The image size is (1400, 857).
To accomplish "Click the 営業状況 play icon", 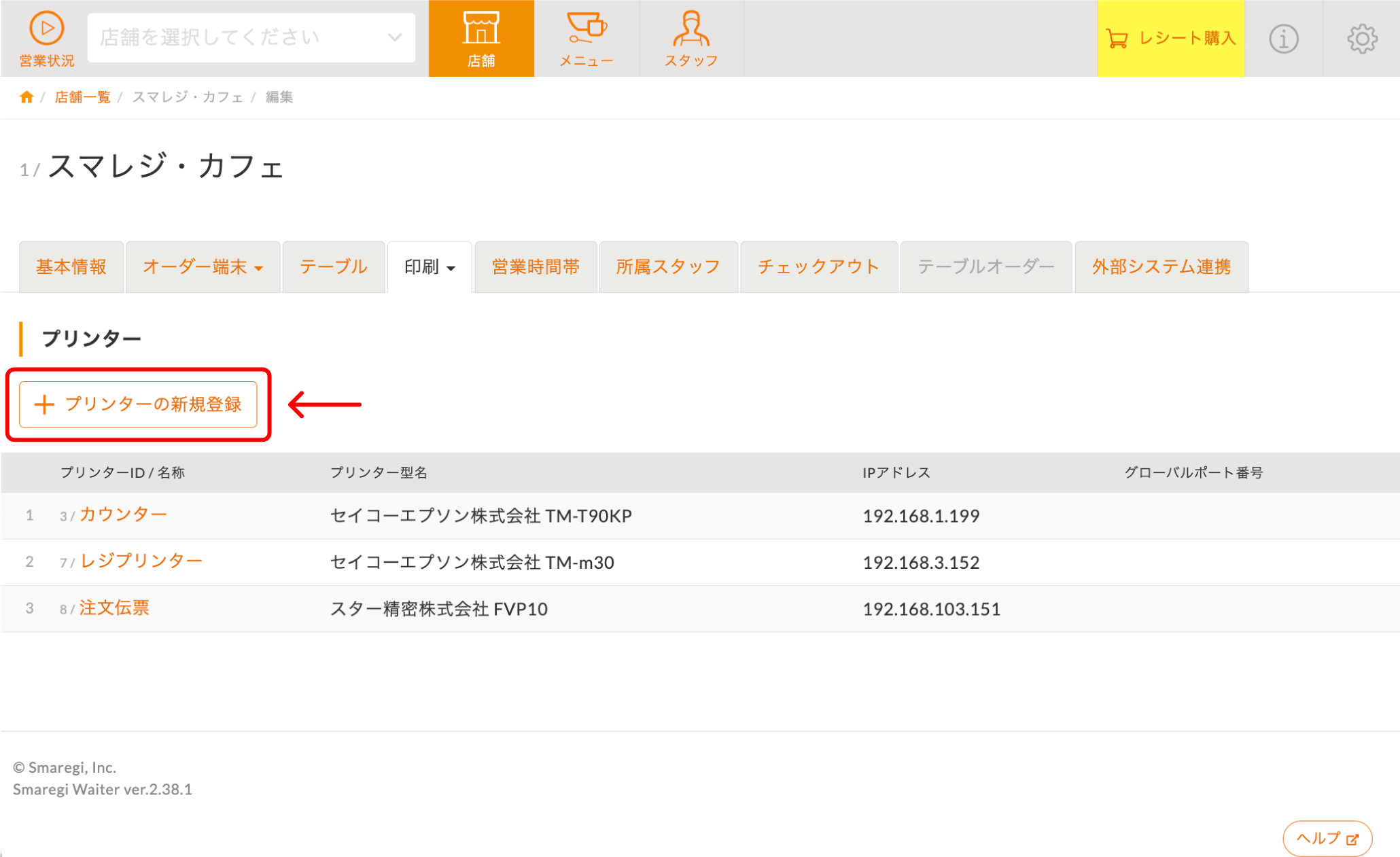I will point(46,29).
